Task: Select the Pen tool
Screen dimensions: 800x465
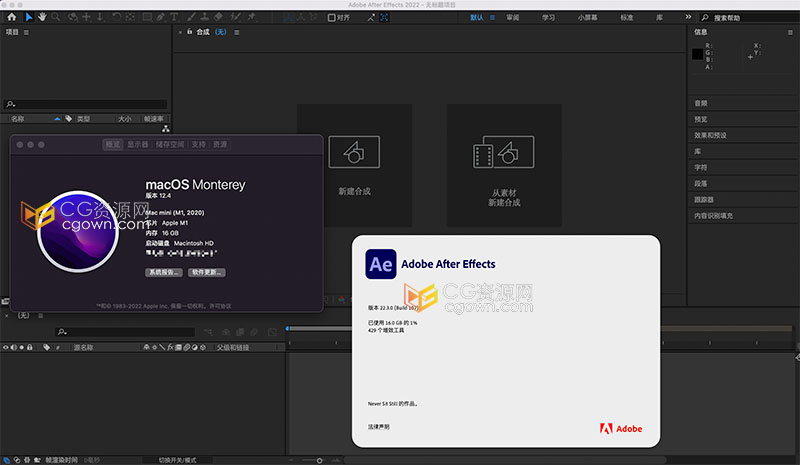Action: (x=161, y=17)
